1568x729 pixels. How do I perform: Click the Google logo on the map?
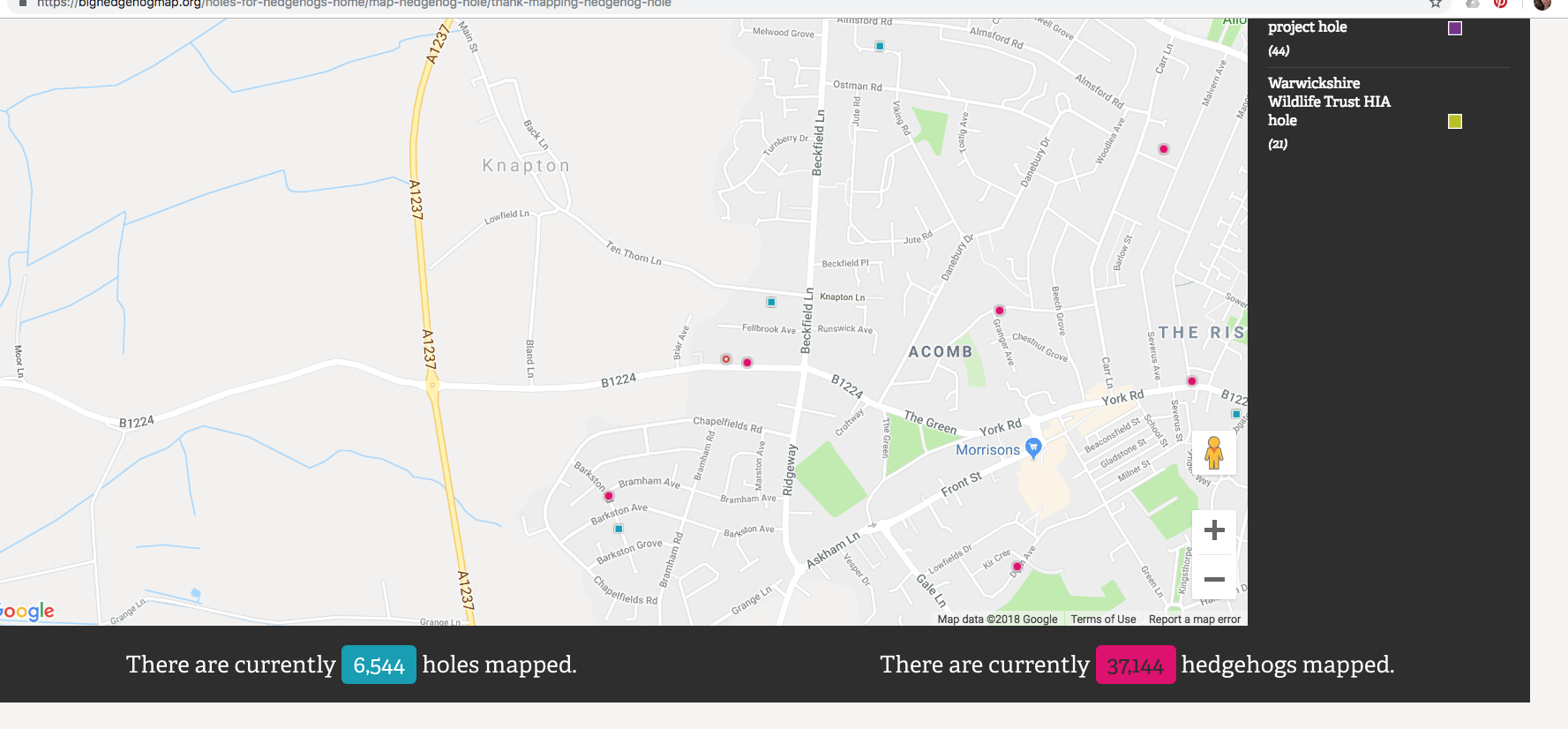point(26,610)
